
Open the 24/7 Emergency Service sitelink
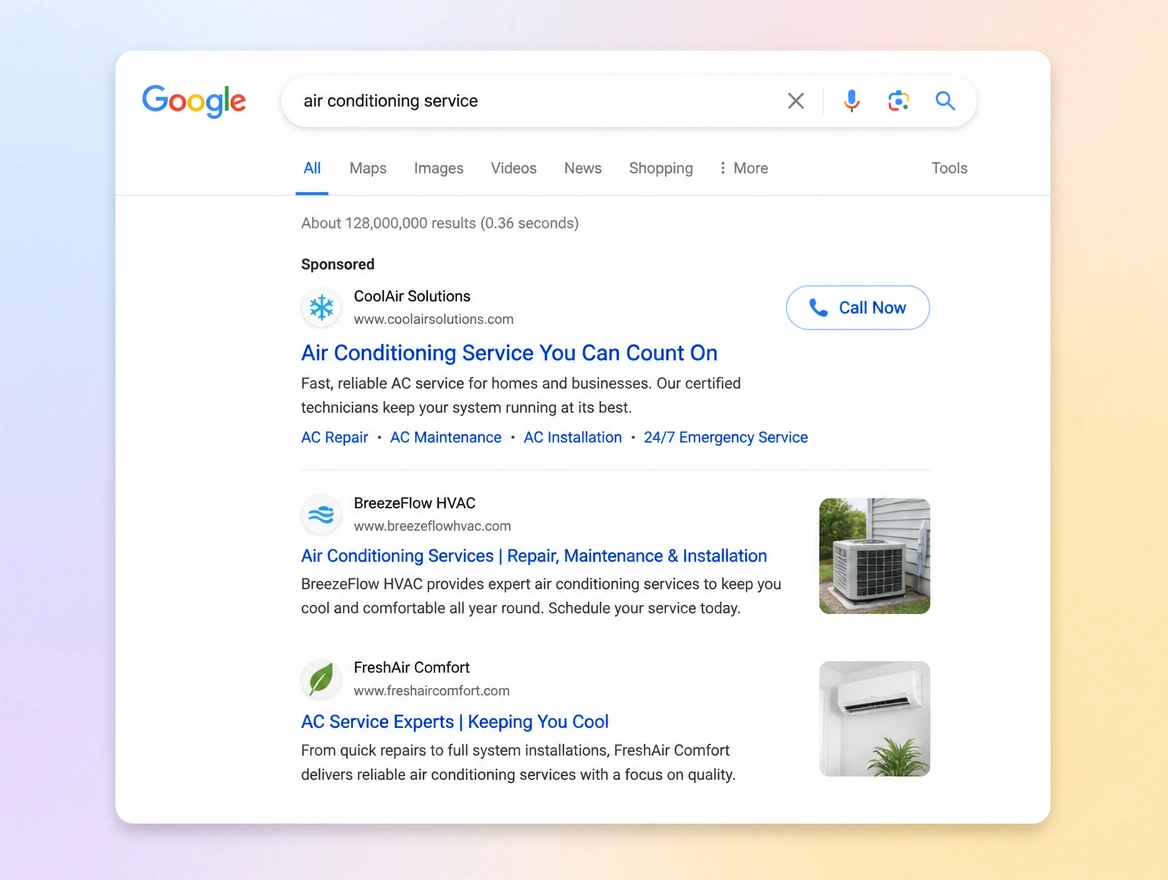click(726, 437)
